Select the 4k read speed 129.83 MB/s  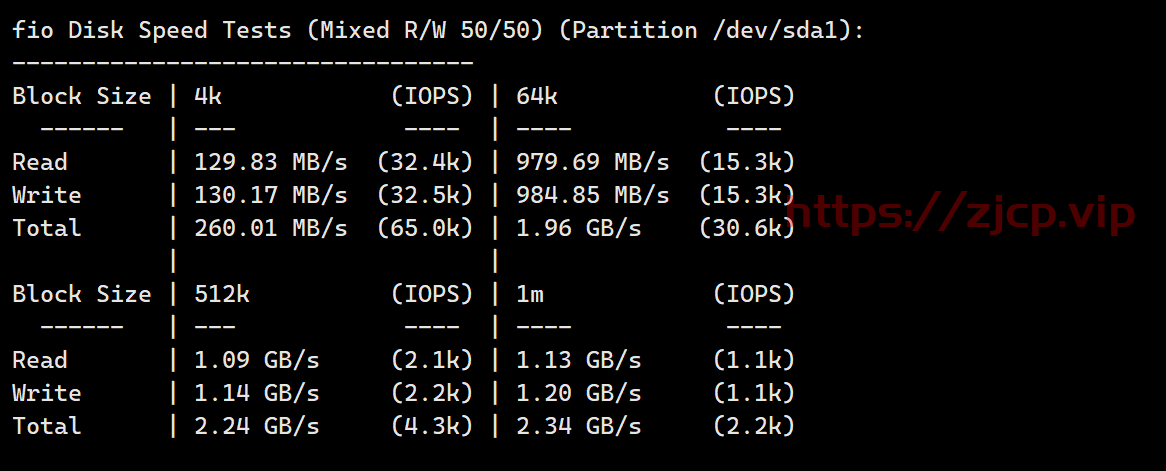271,162
